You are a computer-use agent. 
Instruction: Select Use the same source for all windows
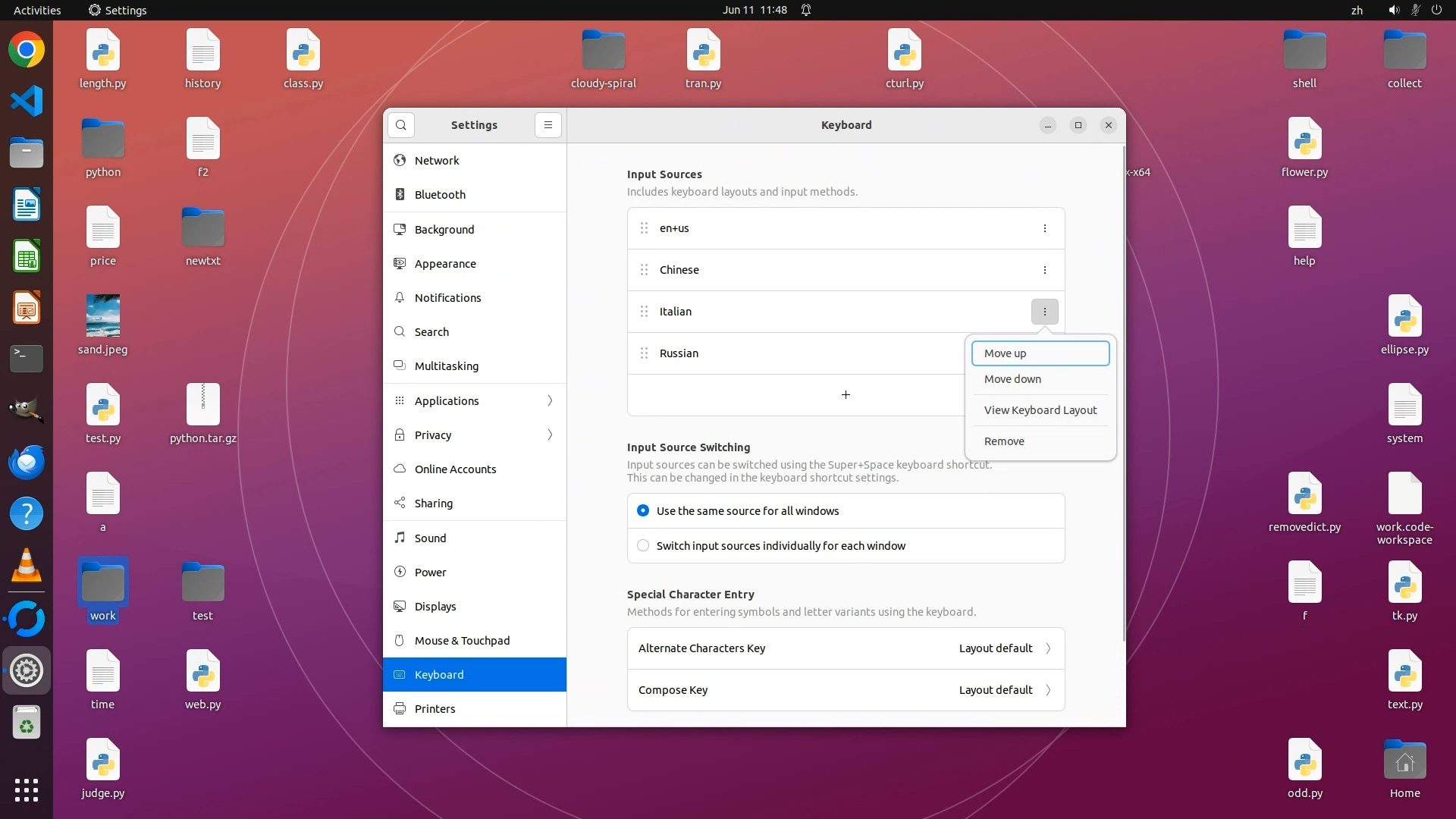point(643,511)
